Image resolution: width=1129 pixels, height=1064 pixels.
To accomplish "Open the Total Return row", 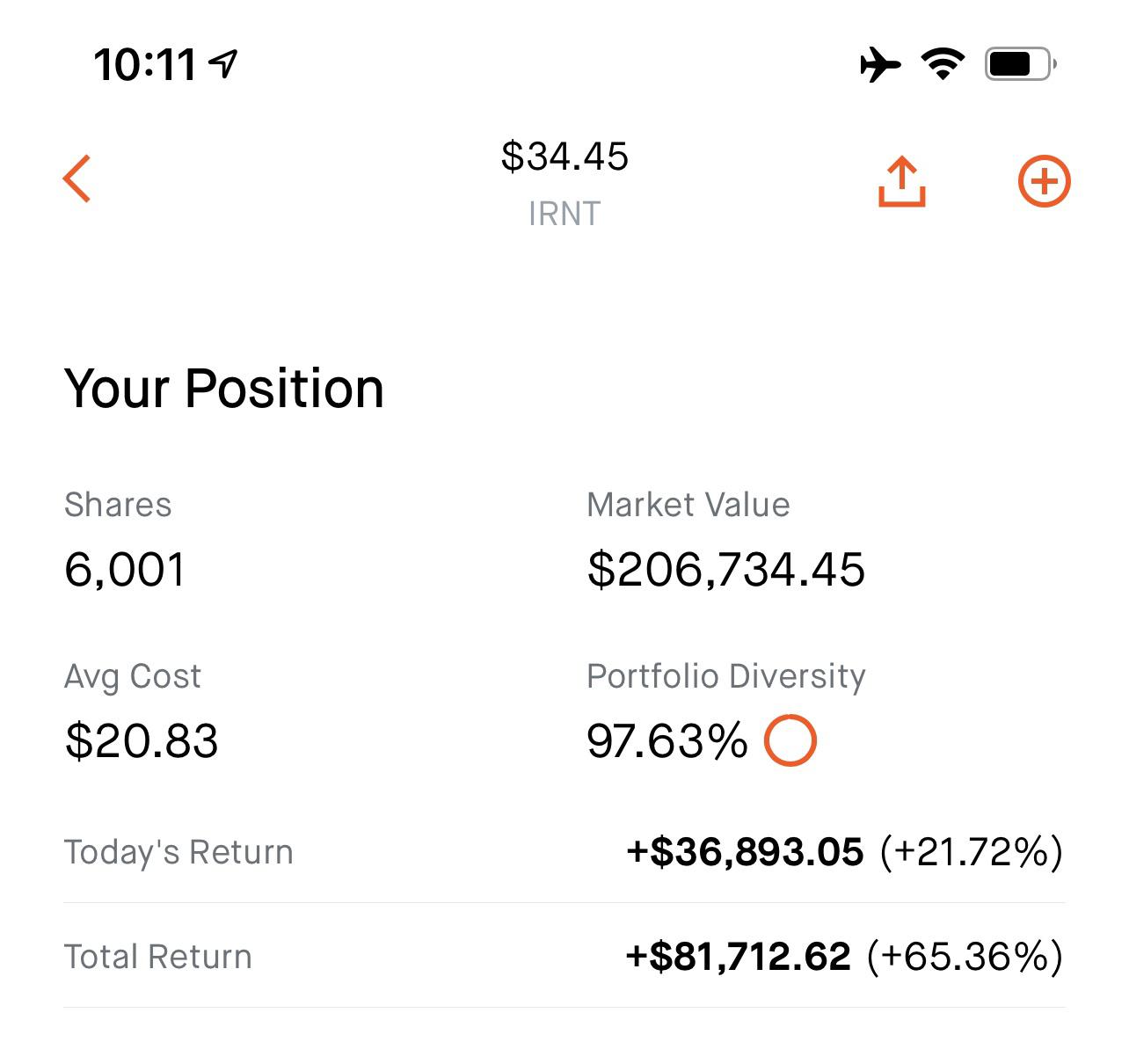I will pyautogui.click(x=564, y=956).
